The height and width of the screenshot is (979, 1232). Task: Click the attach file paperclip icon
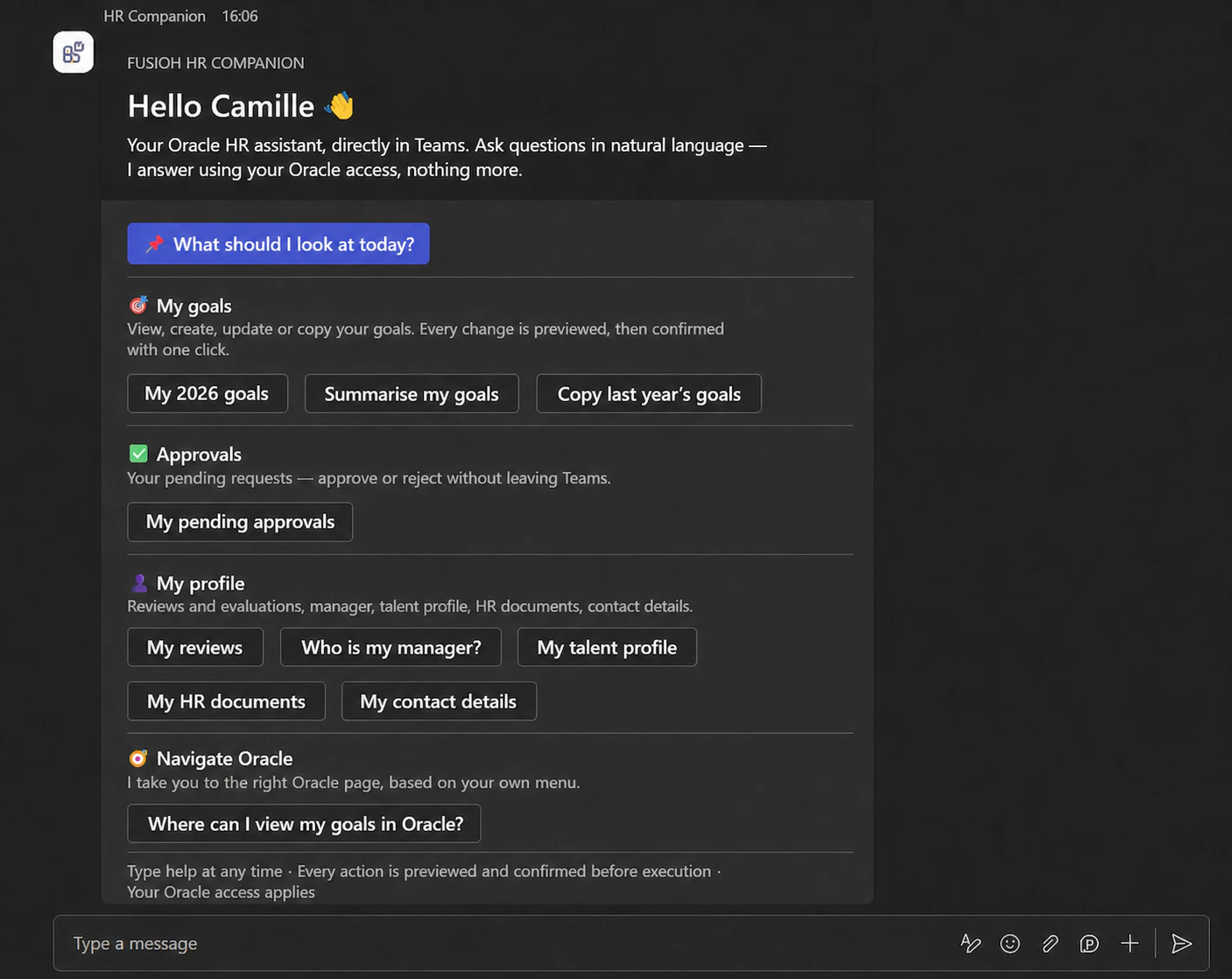(1050, 943)
